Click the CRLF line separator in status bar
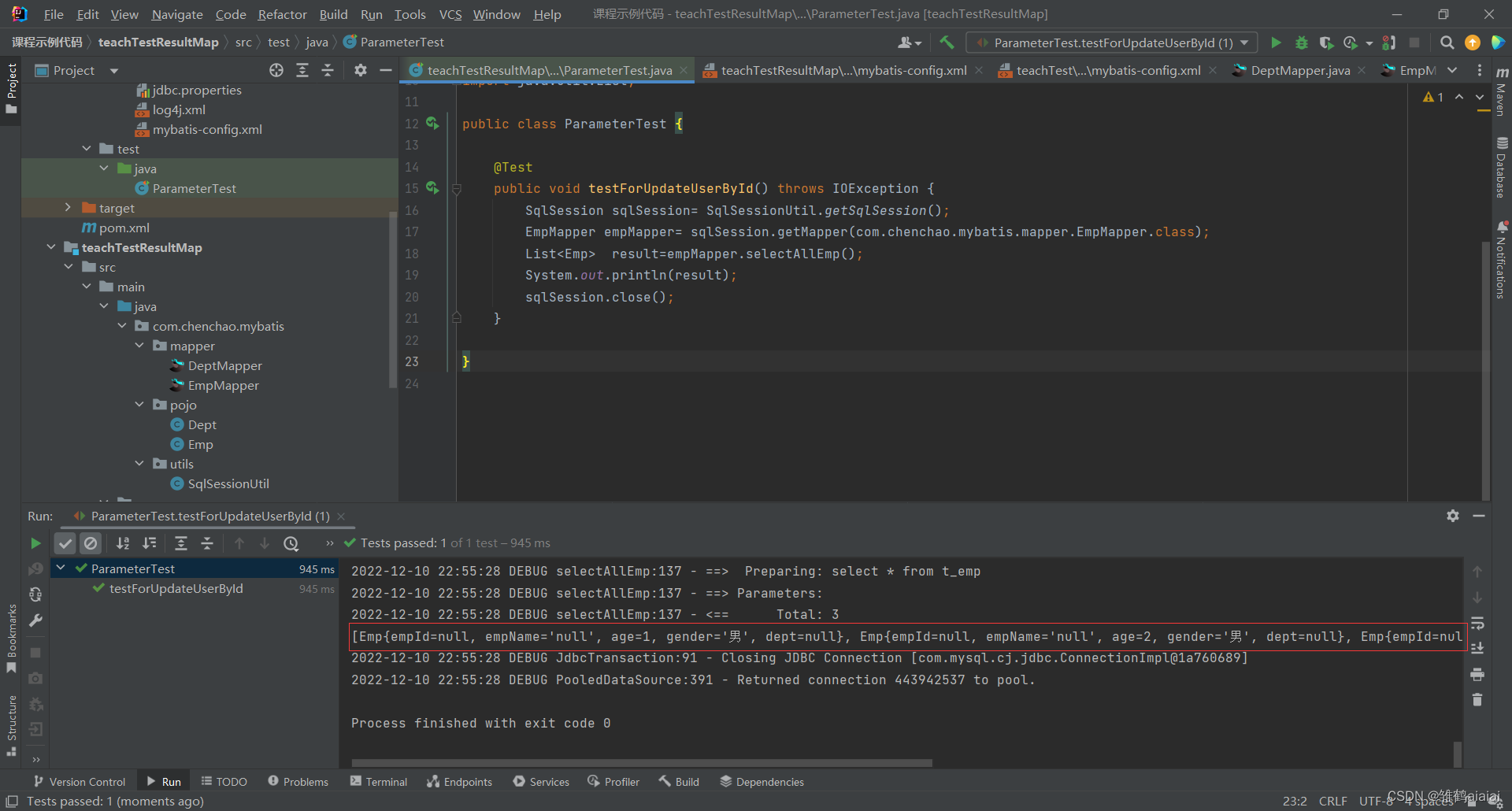 point(1332,801)
